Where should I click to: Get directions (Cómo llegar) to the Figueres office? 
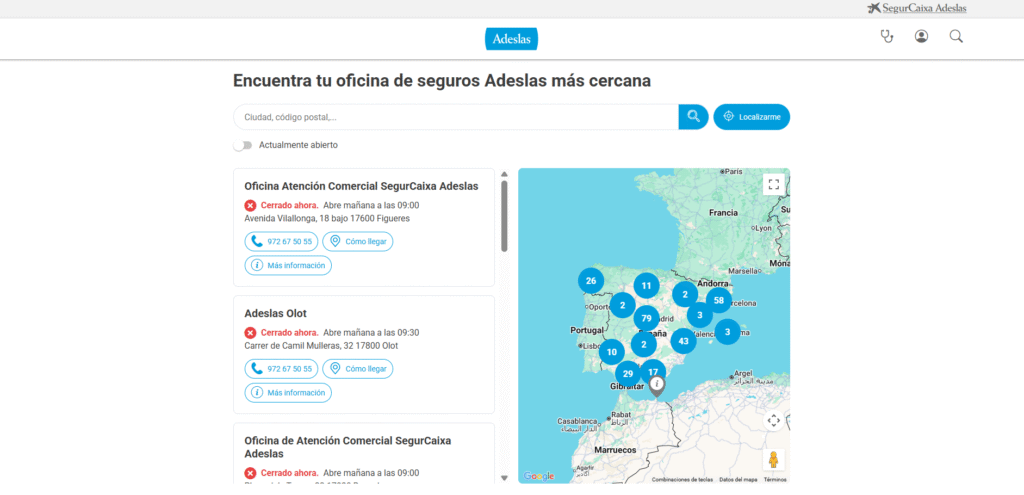click(358, 242)
